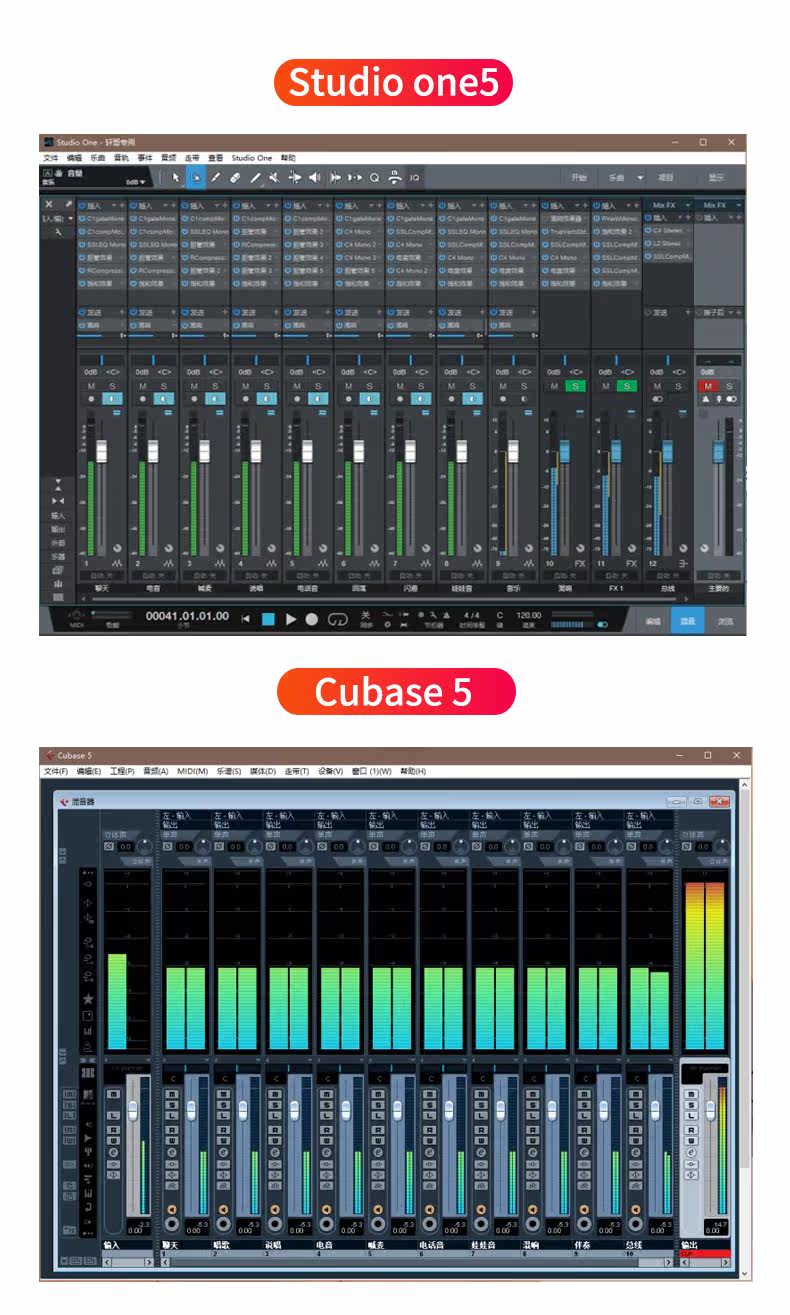Solo Cubase channel 唱歌 with S button

pyautogui.click(x=222, y=1105)
